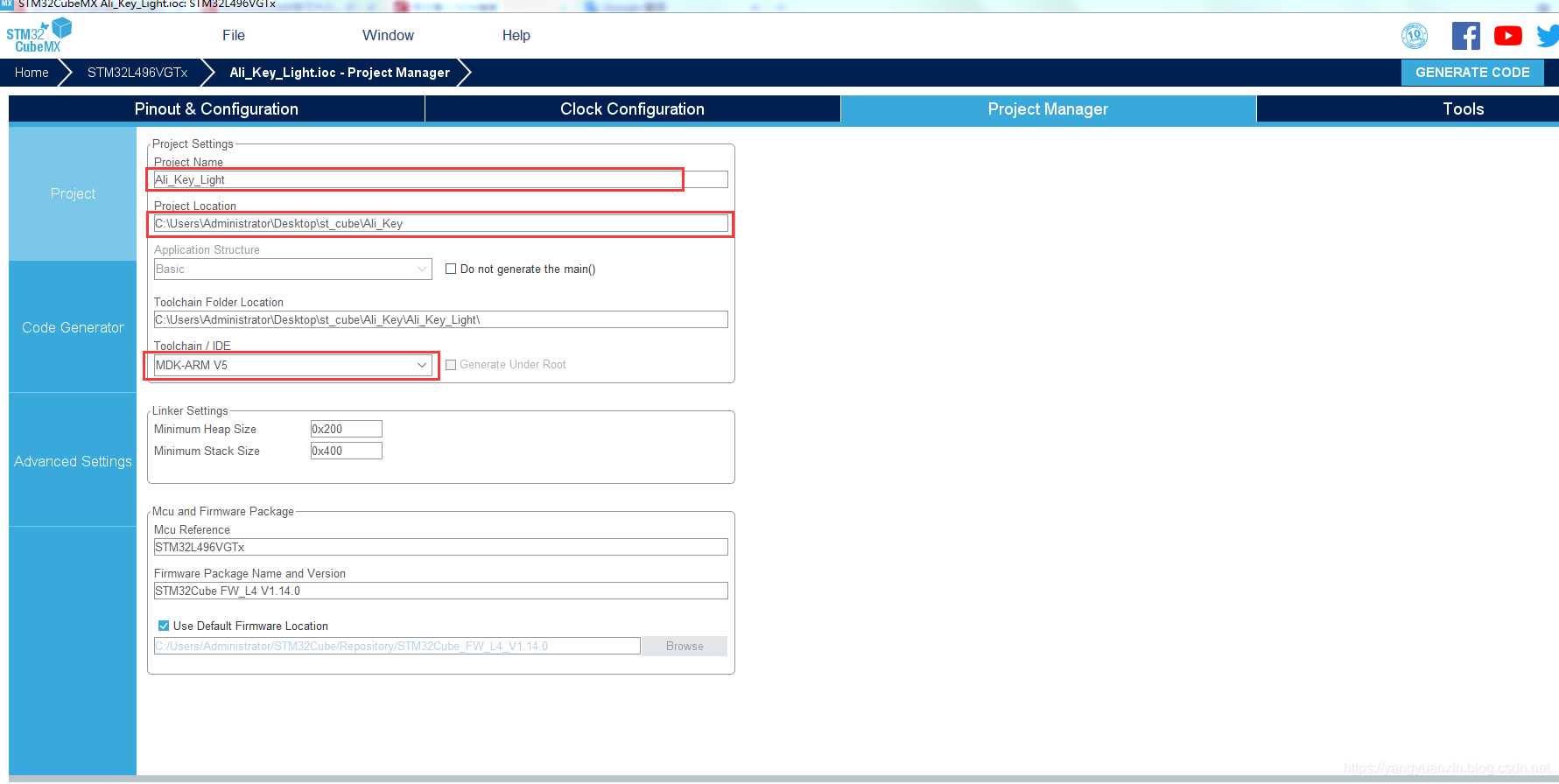Click the Browse button

[x=685, y=646]
